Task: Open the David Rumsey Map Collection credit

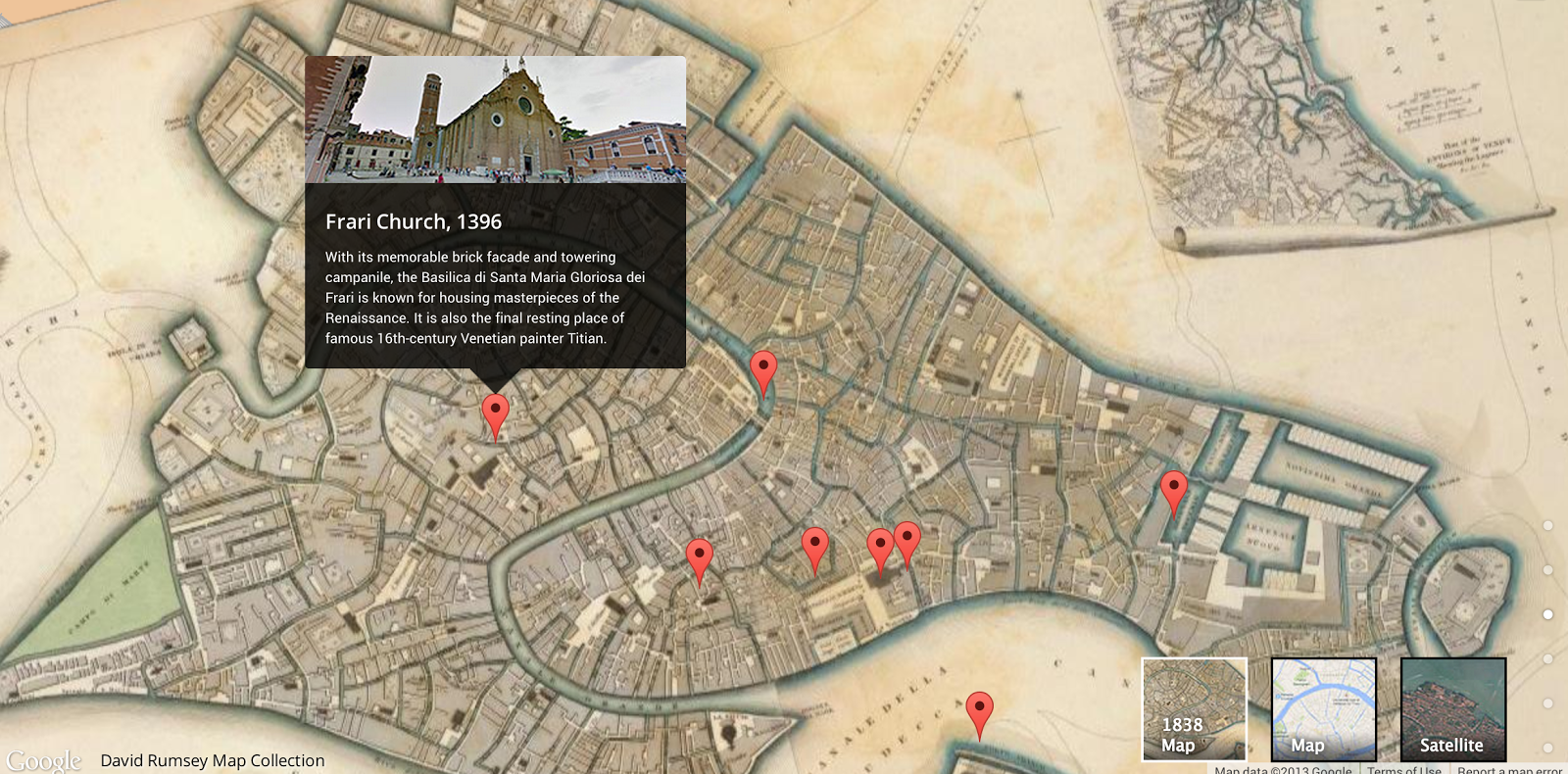Action: tap(213, 760)
